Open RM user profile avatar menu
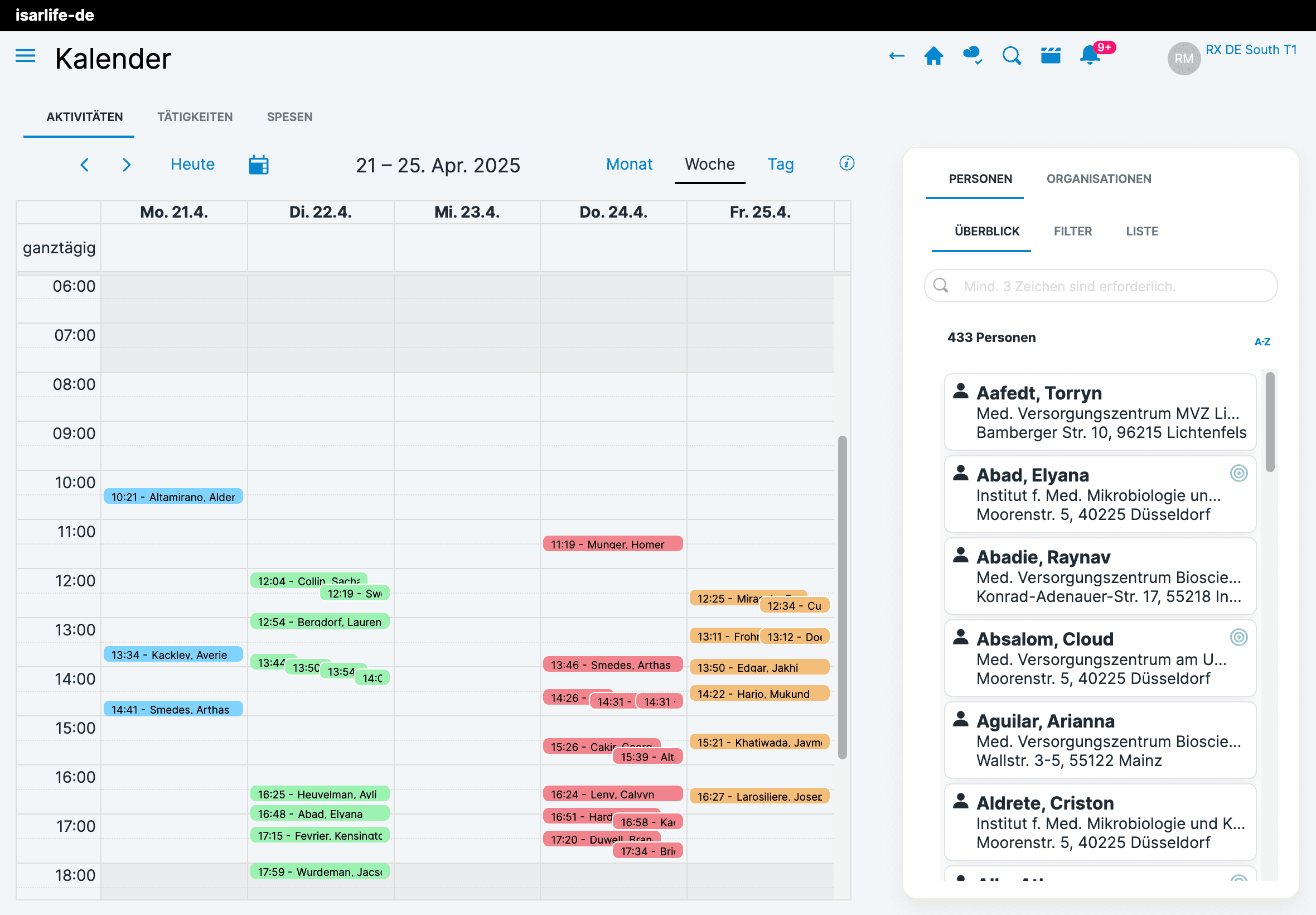This screenshot has width=1316, height=915. pyautogui.click(x=1183, y=59)
